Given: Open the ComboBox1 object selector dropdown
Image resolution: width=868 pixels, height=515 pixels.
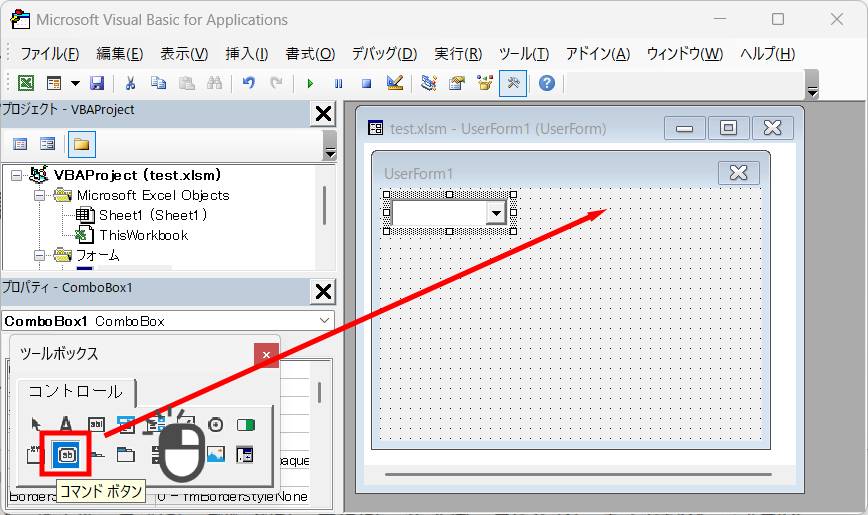Looking at the screenshot, I should [x=324, y=321].
